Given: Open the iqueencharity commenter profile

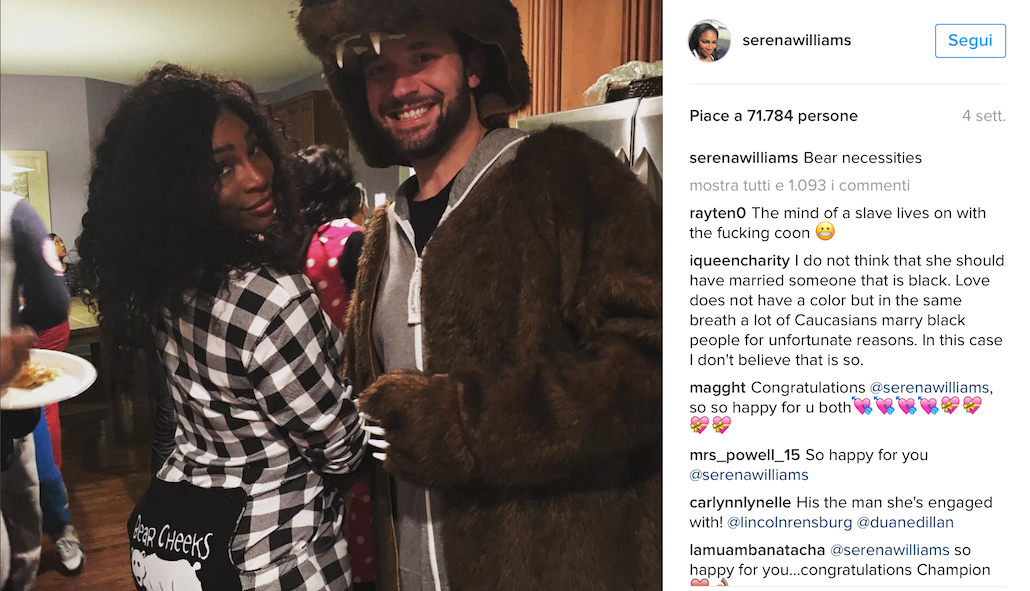Looking at the screenshot, I should tap(739, 261).
